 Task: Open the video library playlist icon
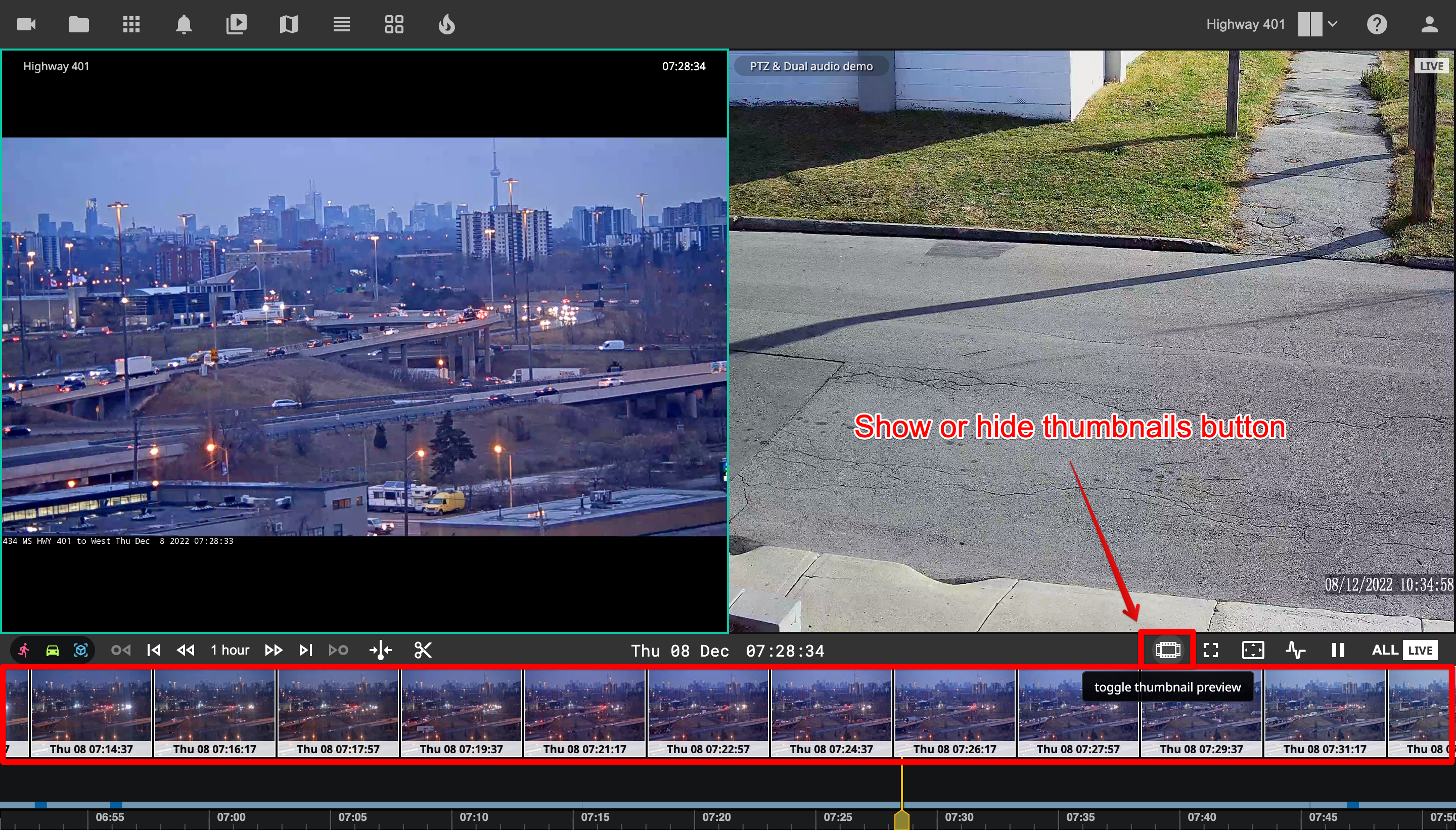236,24
